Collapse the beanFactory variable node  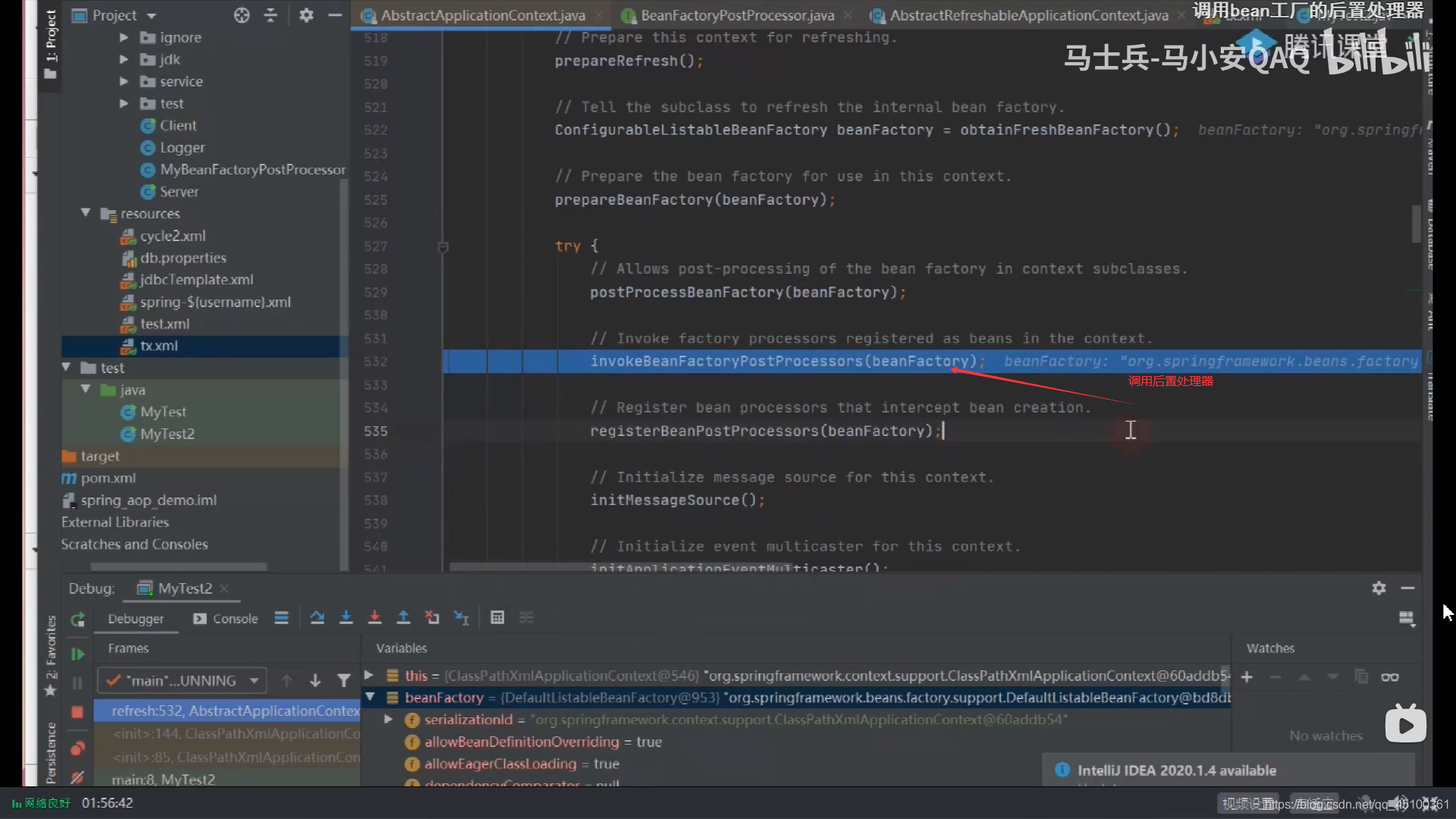370,697
